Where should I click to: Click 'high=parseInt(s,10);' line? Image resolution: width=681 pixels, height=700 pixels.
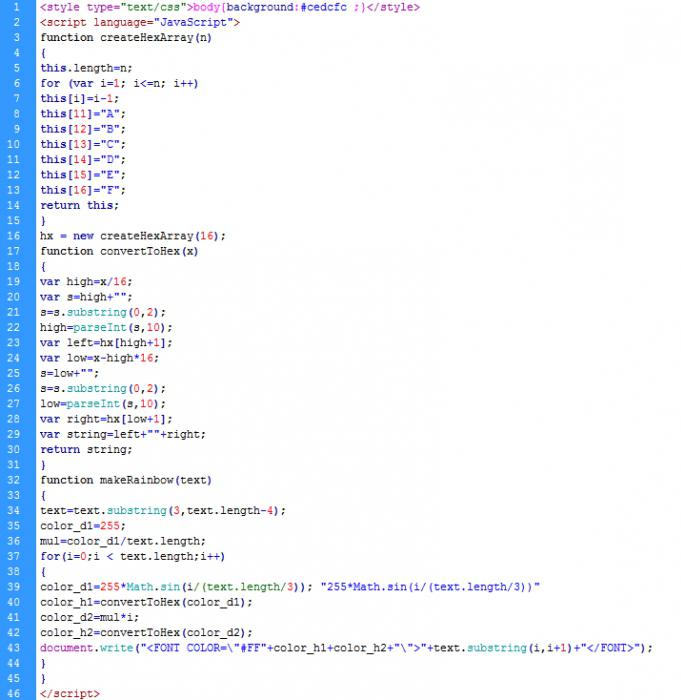pos(106,328)
